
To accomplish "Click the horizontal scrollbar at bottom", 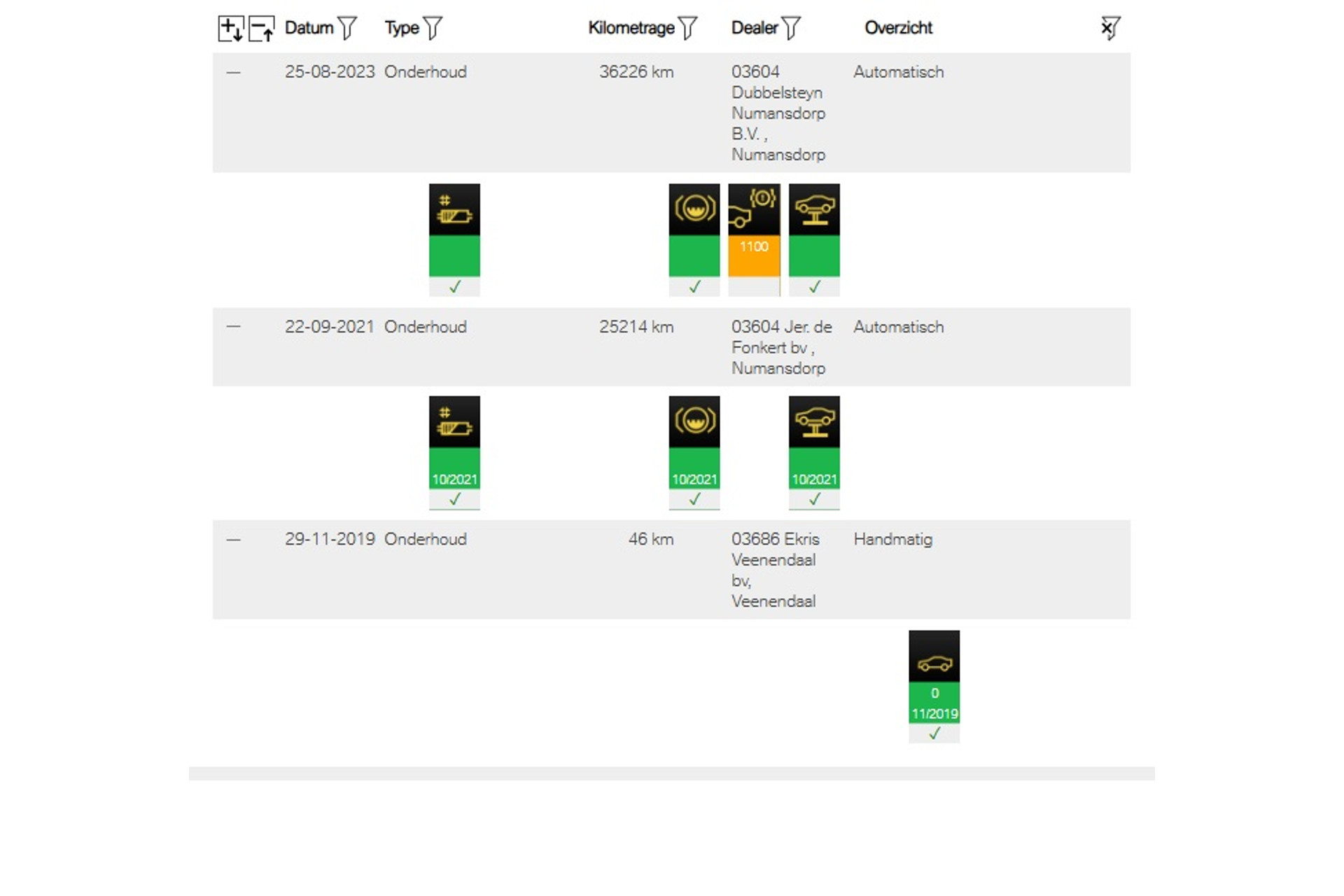I will tap(671, 773).
